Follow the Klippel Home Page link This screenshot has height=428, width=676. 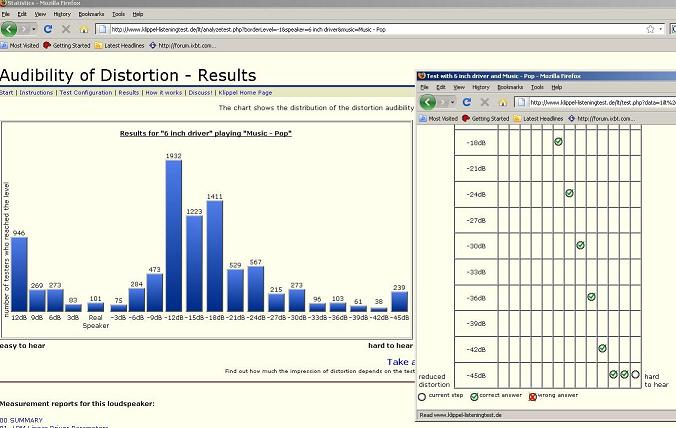click(245, 92)
